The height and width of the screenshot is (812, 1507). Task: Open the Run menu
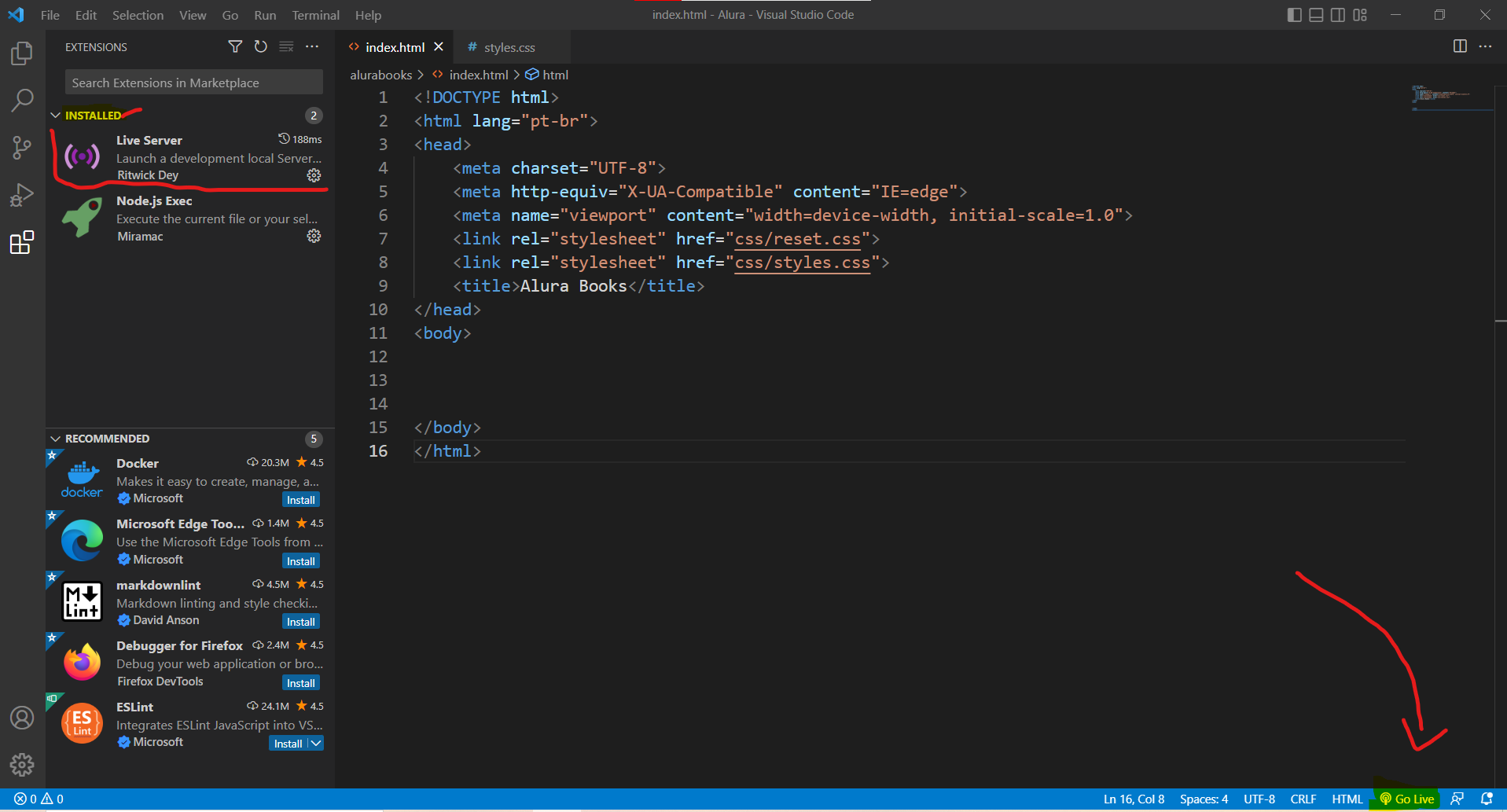coord(265,15)
